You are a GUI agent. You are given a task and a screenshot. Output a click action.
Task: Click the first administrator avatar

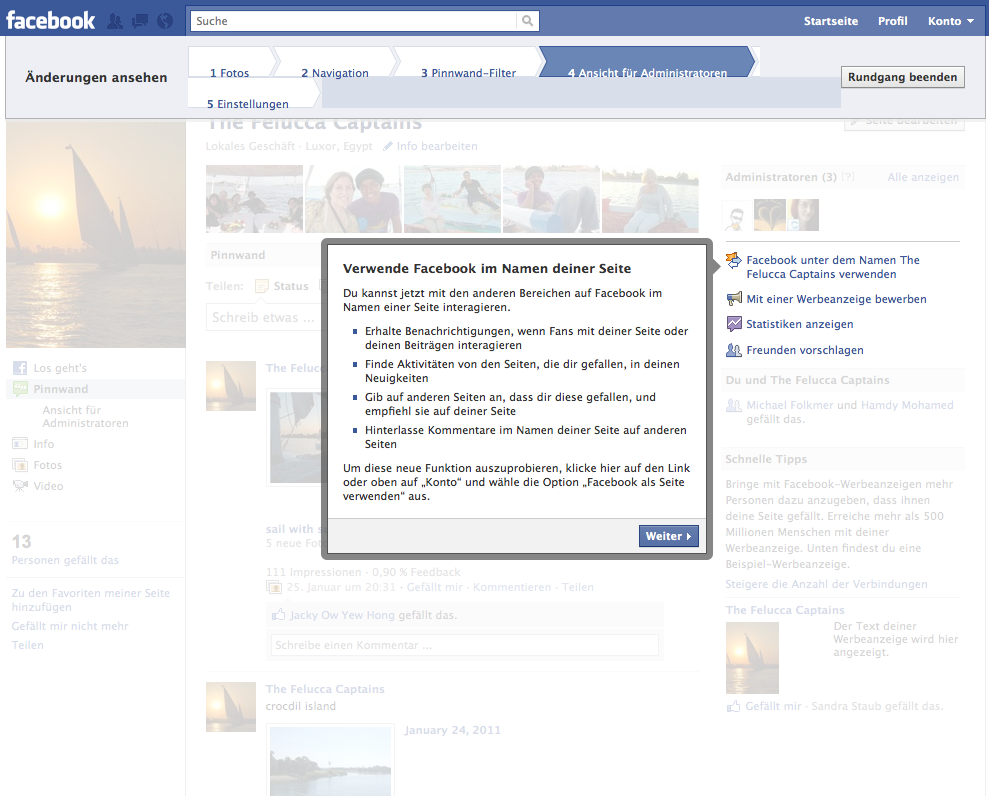736,216
